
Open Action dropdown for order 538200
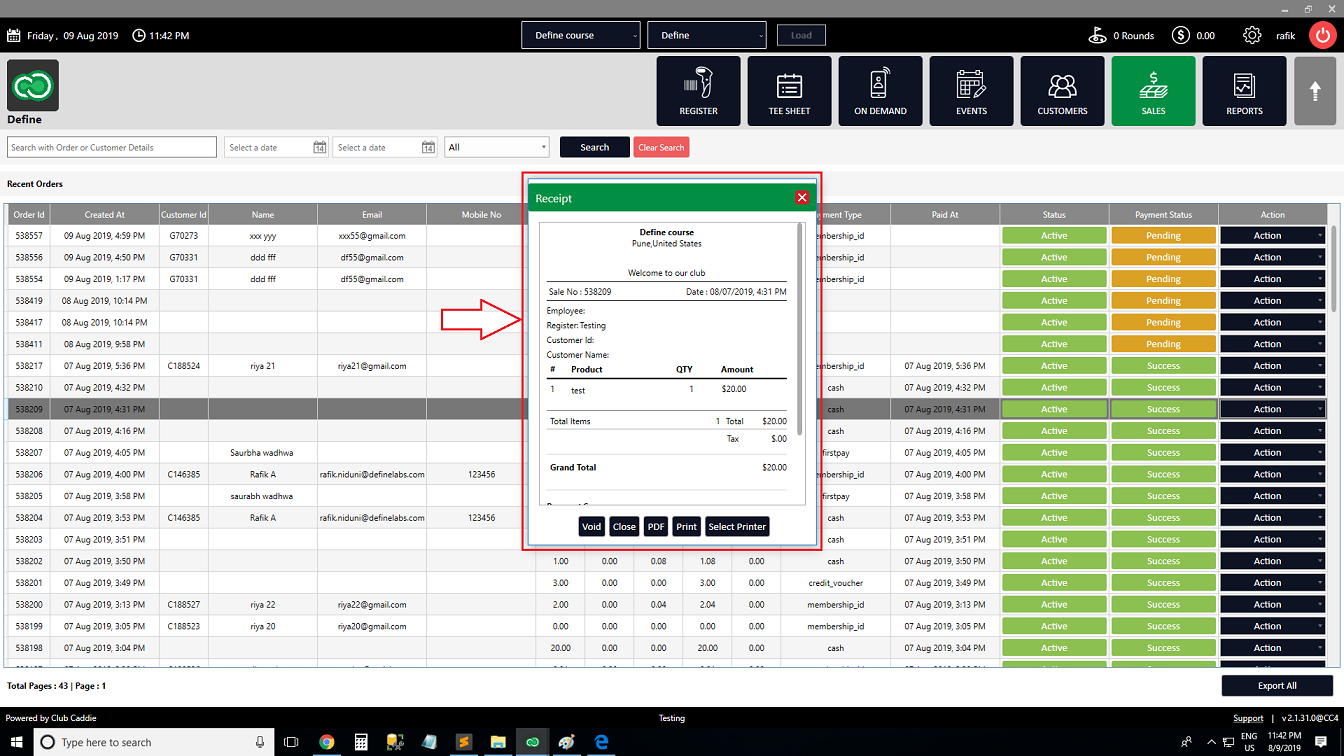point(1273,604)
